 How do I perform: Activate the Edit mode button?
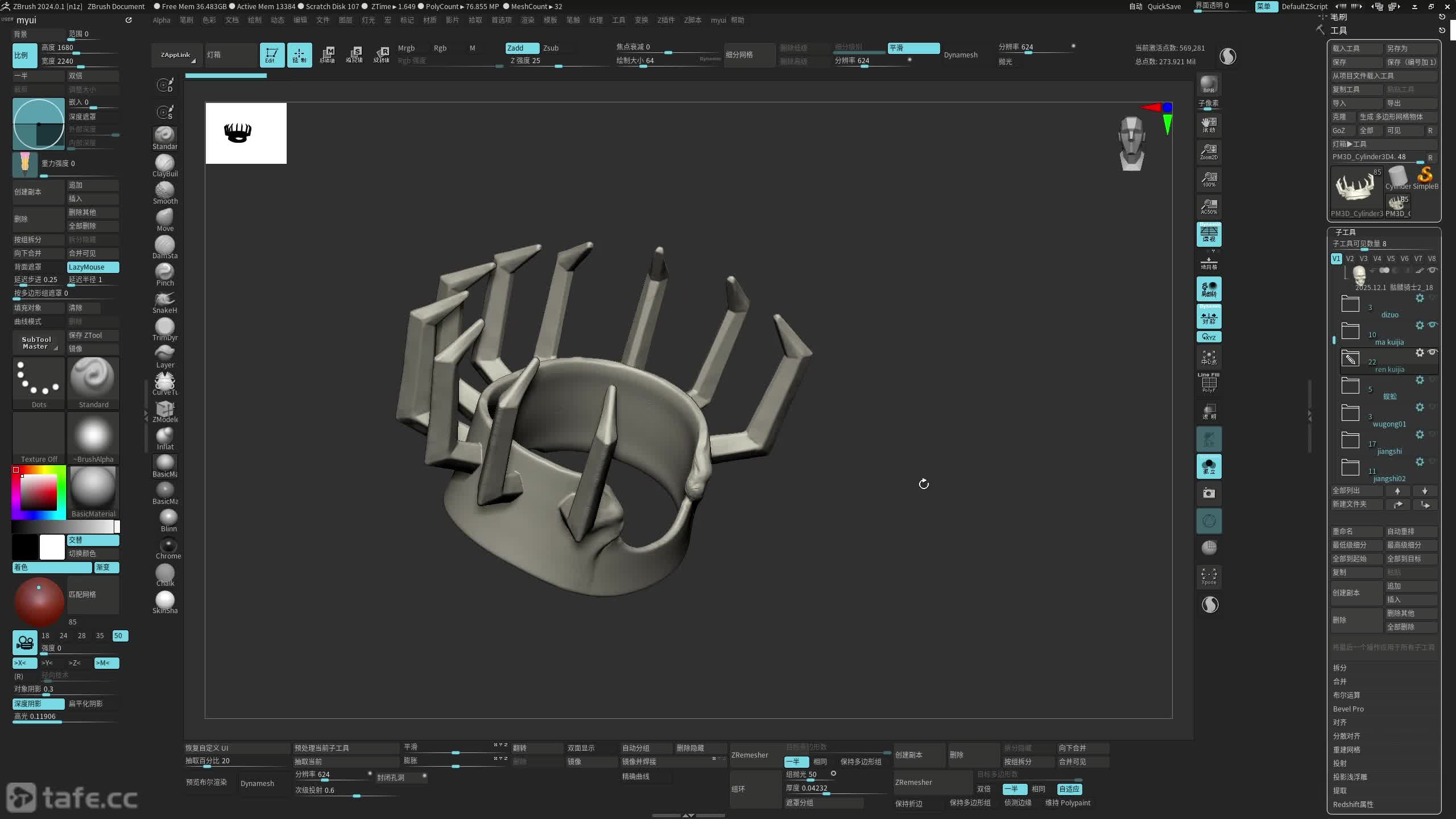point(272,55)
